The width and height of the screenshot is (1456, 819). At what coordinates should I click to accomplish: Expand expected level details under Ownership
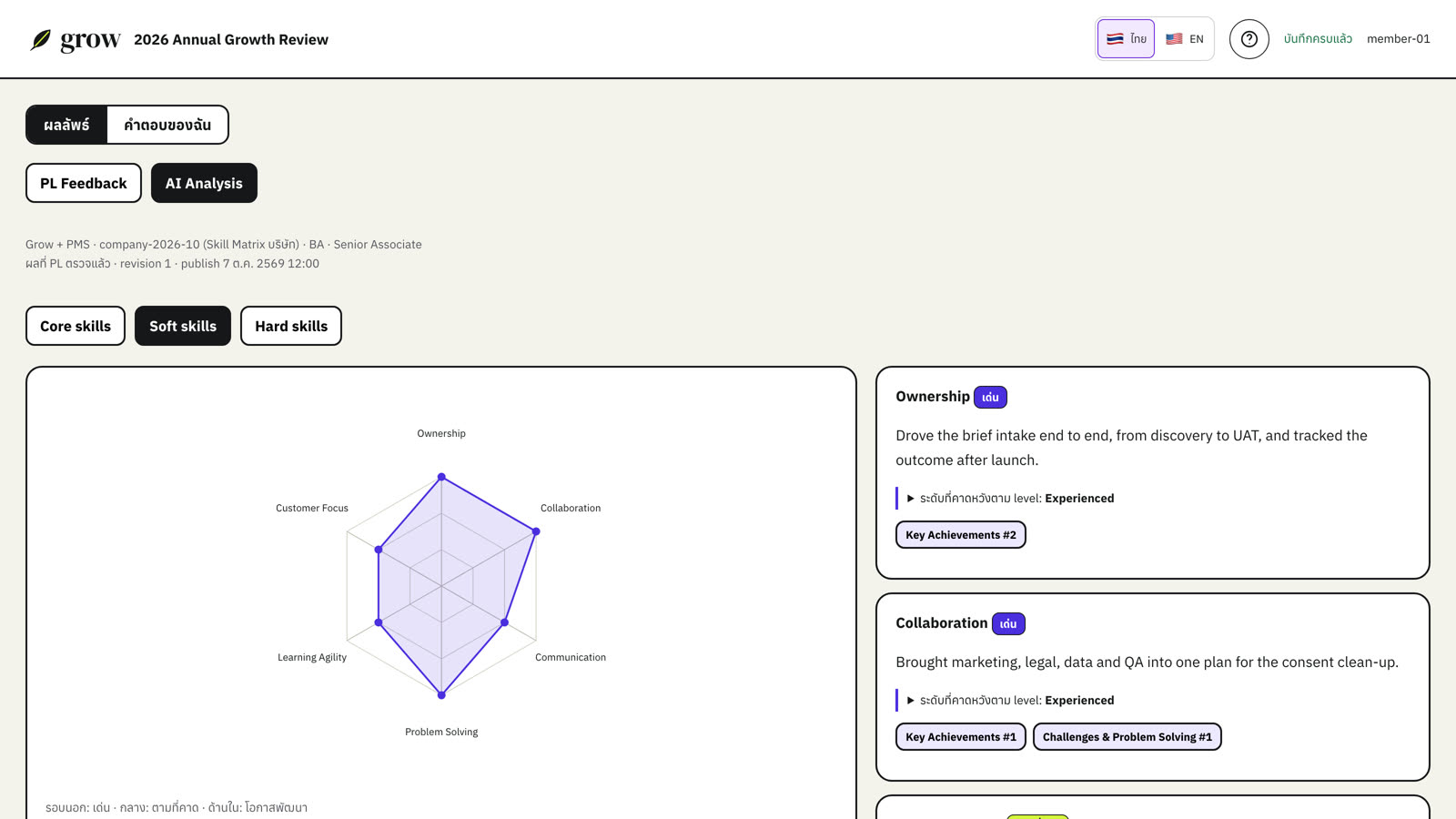pyautogui.click(x=1010, y=498)
